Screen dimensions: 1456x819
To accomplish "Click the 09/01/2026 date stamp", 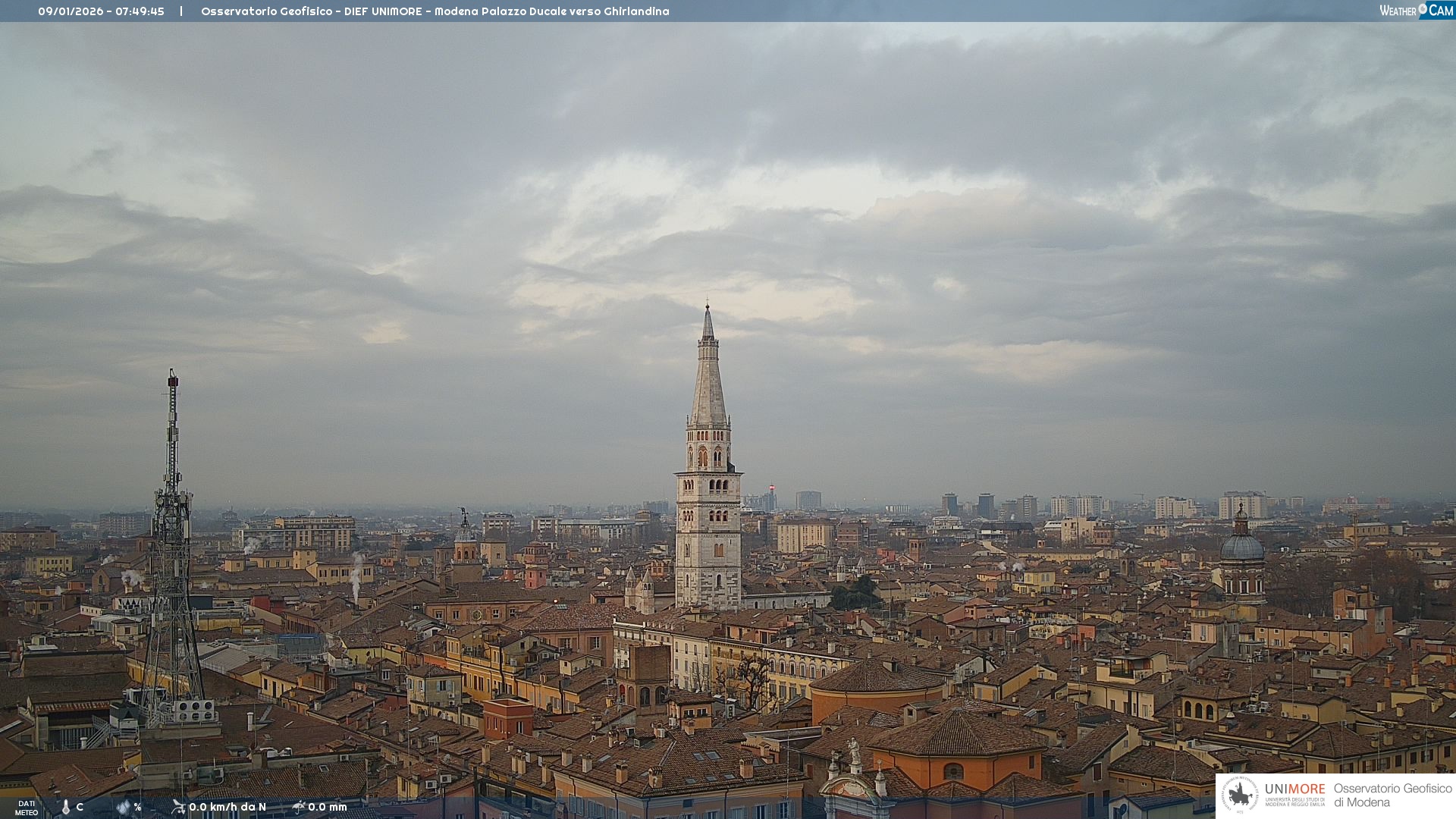I will pyautogui.click(x=71, y=11).
